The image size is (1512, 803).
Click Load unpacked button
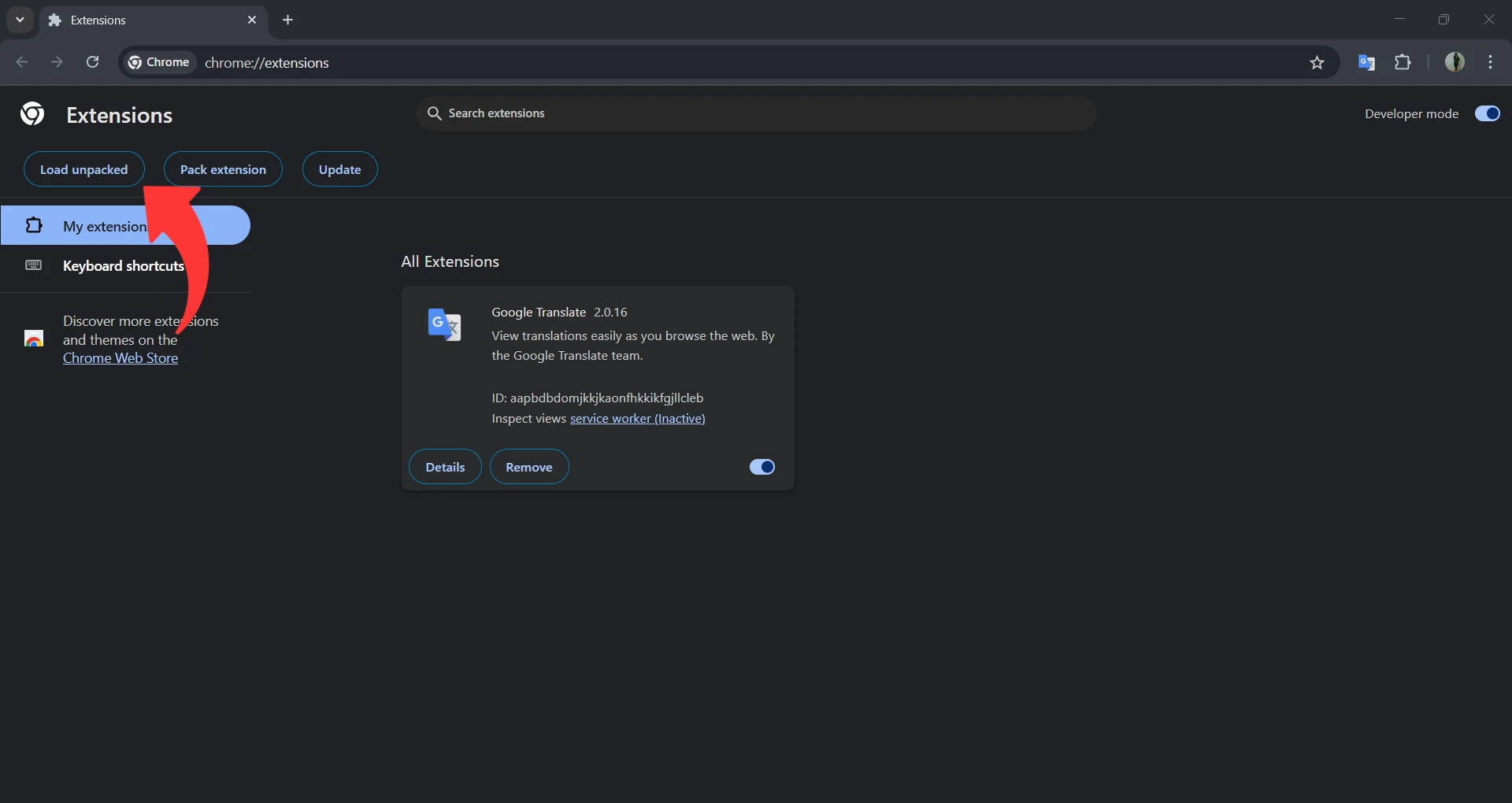(x=83, y=170)
